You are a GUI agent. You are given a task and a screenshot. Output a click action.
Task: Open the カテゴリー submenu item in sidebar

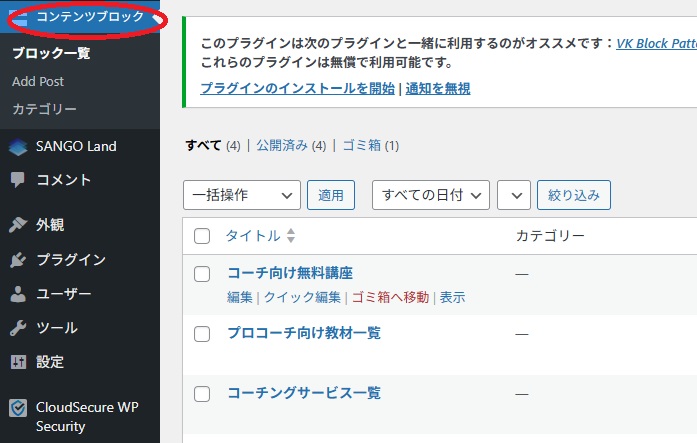pyautogui.click(x=44, y=108)
